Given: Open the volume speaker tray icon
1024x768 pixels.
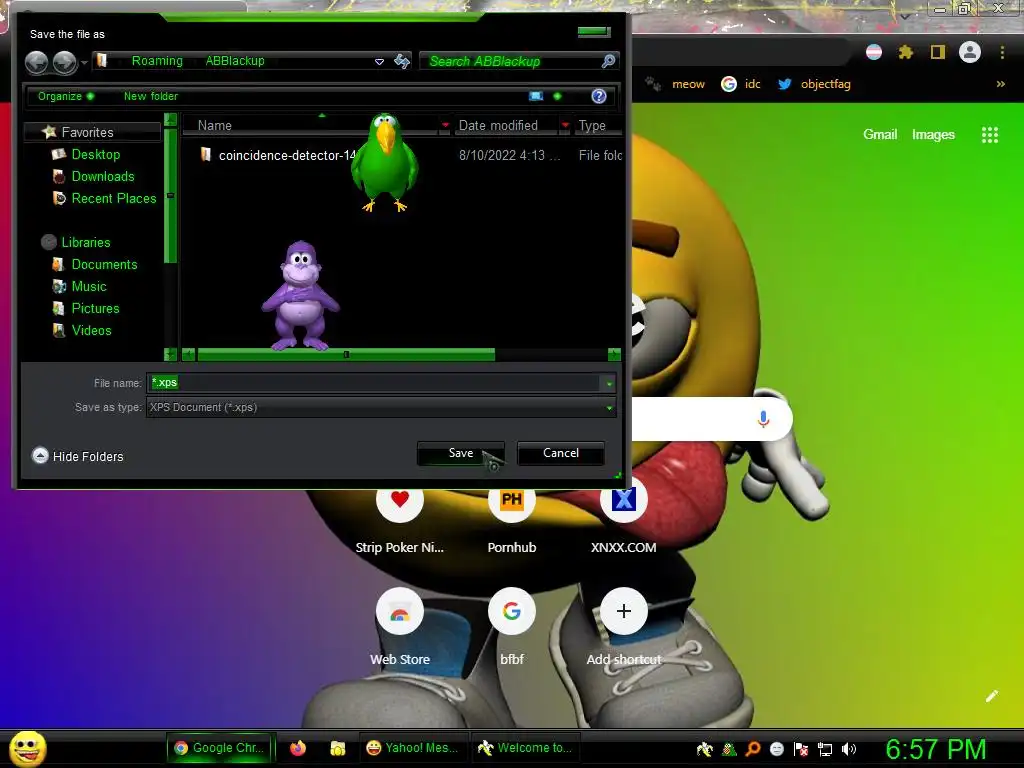Looking at the screenshot, I should point(848,749).
